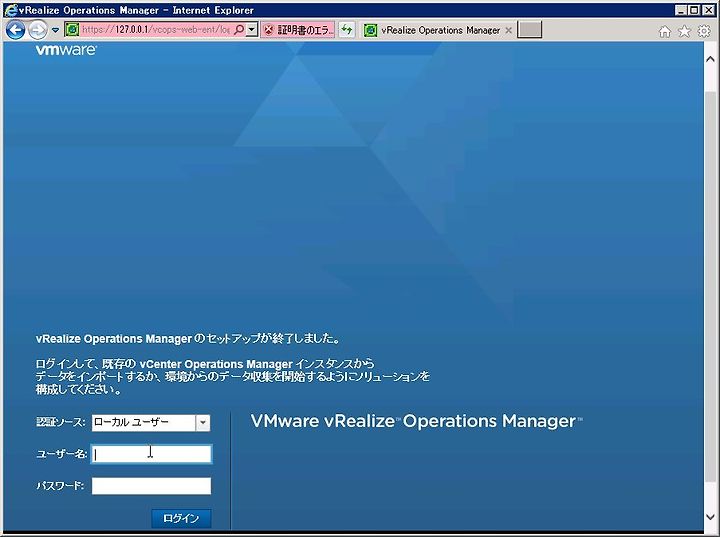Screen dimensions: 720x537
Task: Click the パスワード input field
Action: coord(152,486)
